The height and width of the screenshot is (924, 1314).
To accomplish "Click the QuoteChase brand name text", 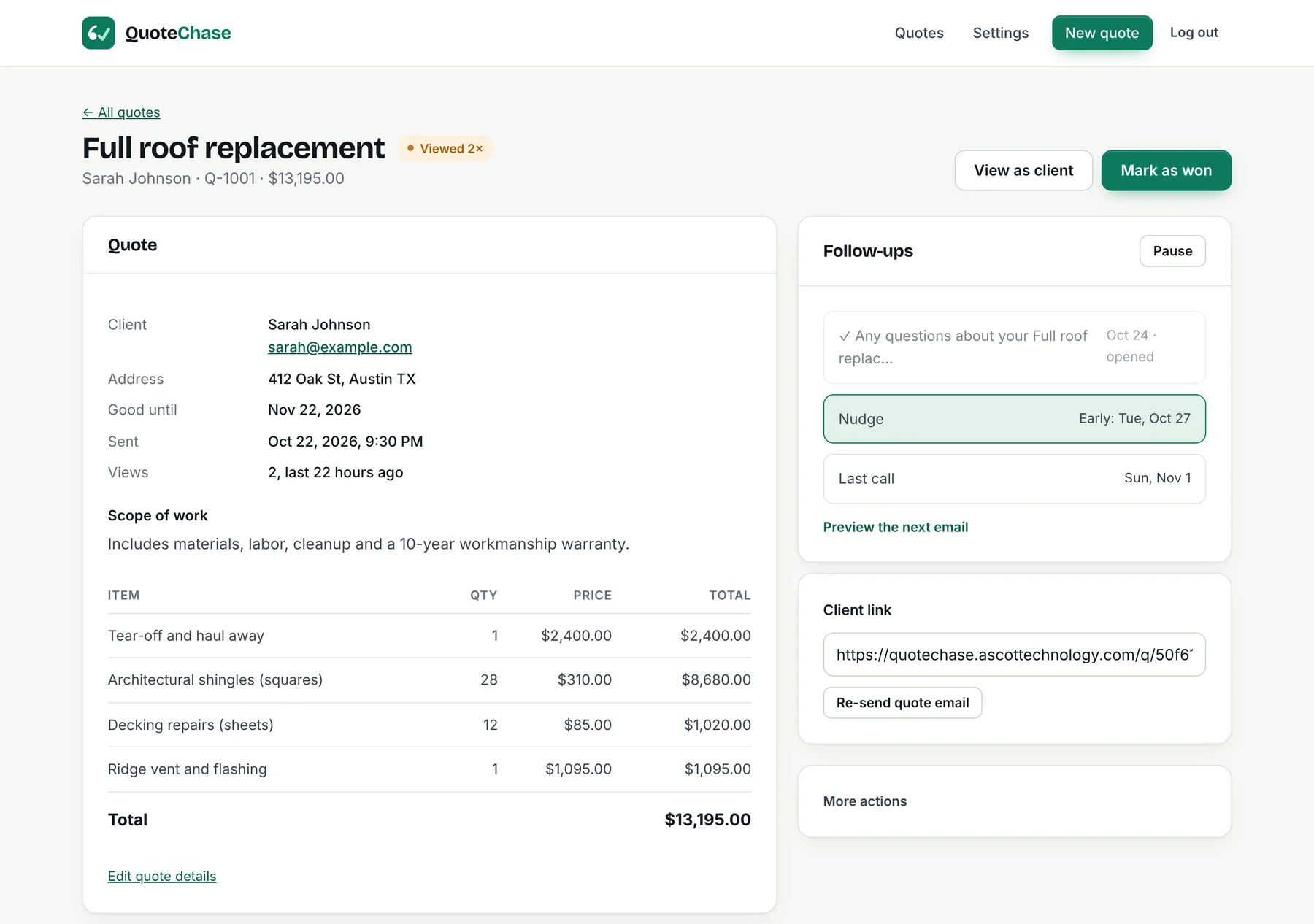I will click(x=178, y=33).
